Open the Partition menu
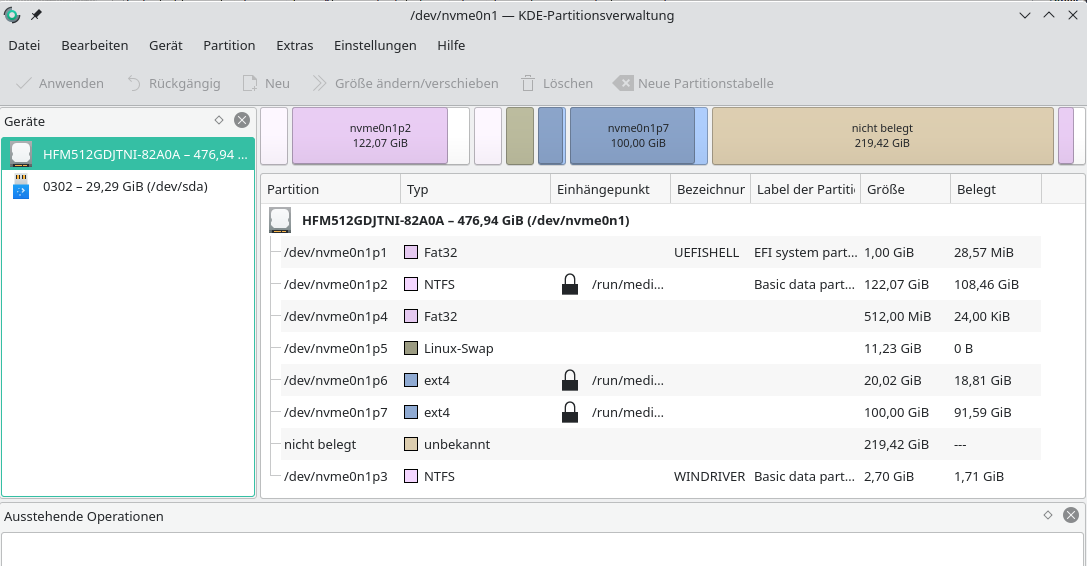Image resolution: width=1087 pixels, height=566 pixels. pos(229,46)
